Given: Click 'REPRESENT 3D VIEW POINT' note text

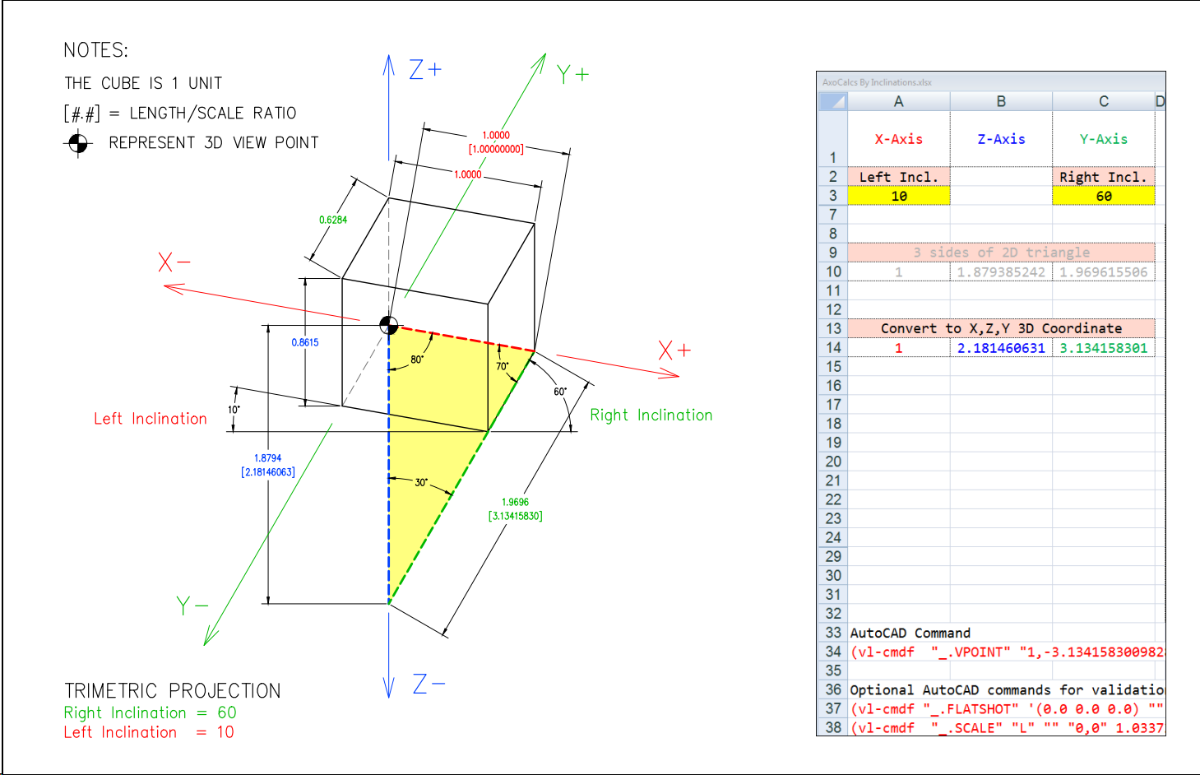Looking at the screenshot, I should click(213, 143).
